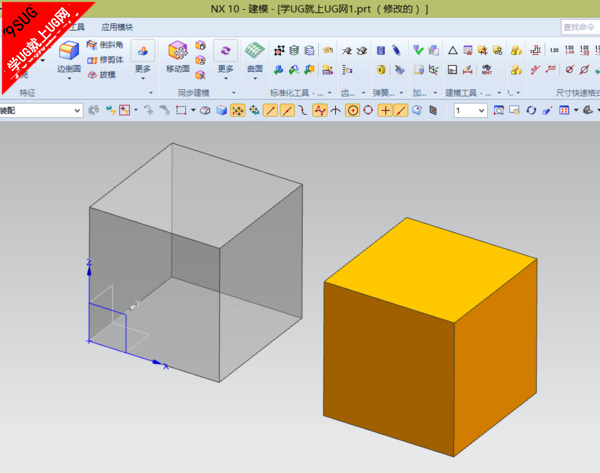The image size is (600, 473).
Task: Click the window layout grid icon
Action: tap(564, 111)
